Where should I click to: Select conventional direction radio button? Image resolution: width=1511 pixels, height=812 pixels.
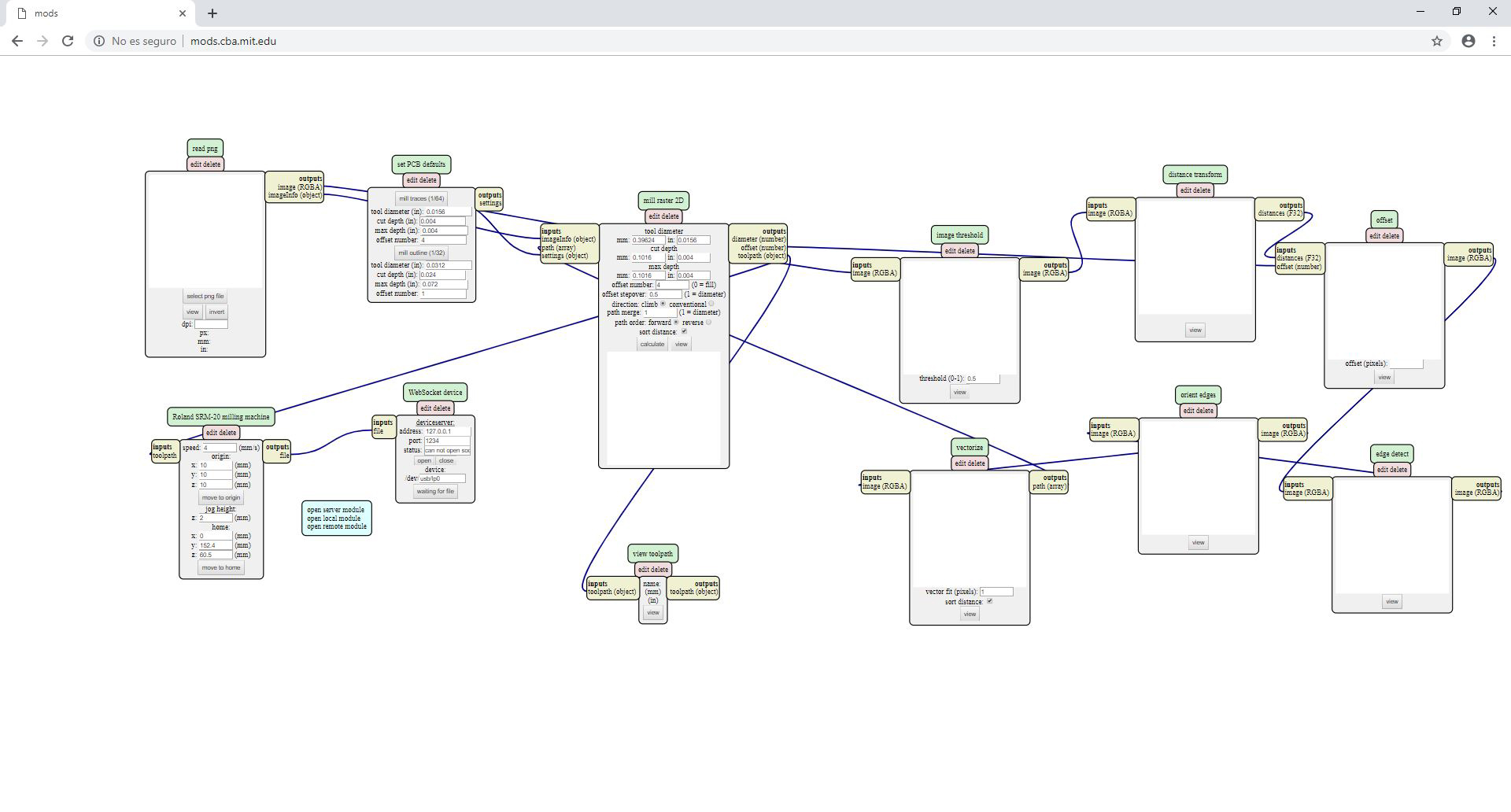click(x=711, y=304)
